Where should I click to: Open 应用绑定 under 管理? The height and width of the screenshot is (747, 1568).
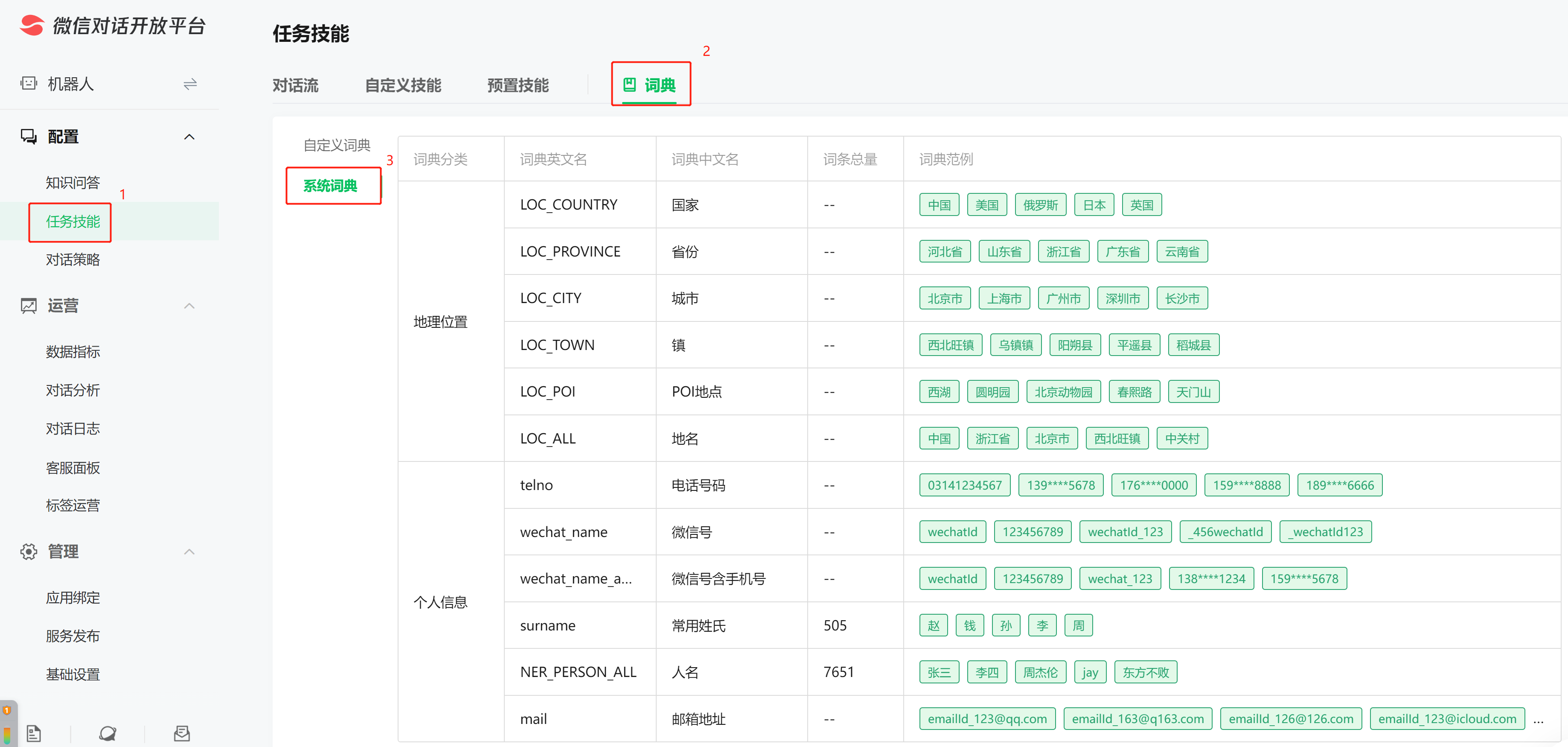73,598
